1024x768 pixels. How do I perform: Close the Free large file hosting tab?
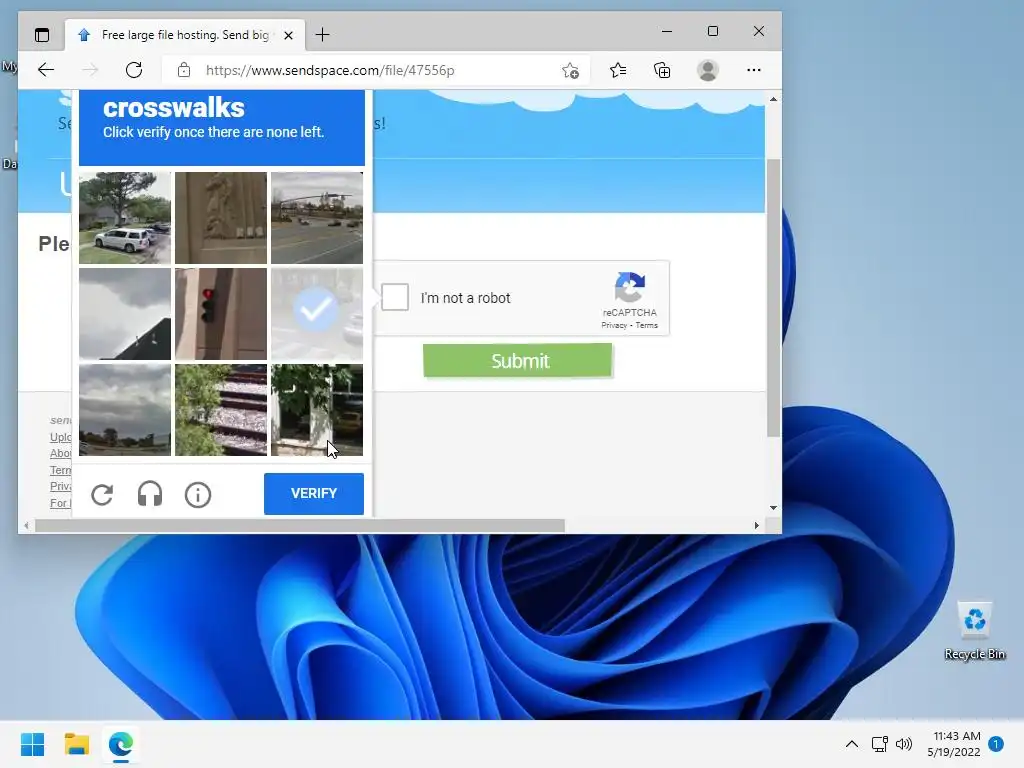click(288, 35)
